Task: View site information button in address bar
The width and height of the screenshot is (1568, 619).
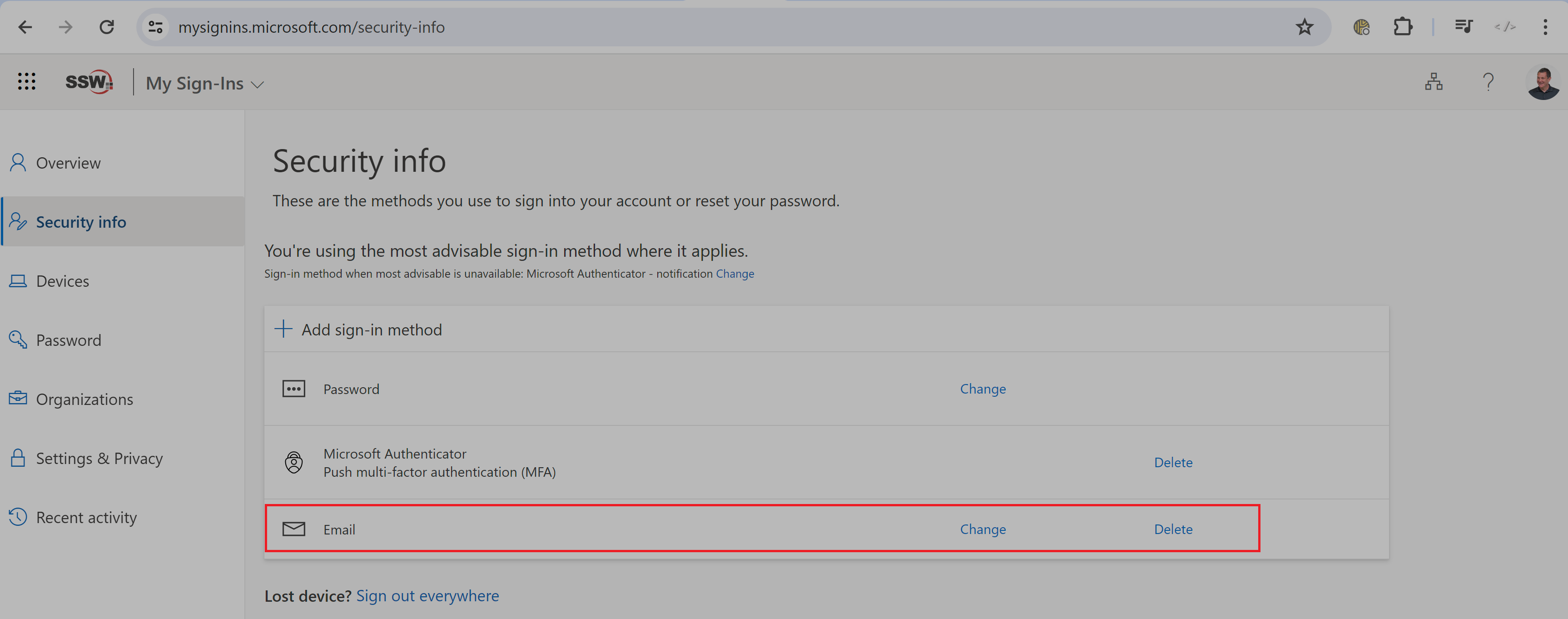Action: (156, 27)
